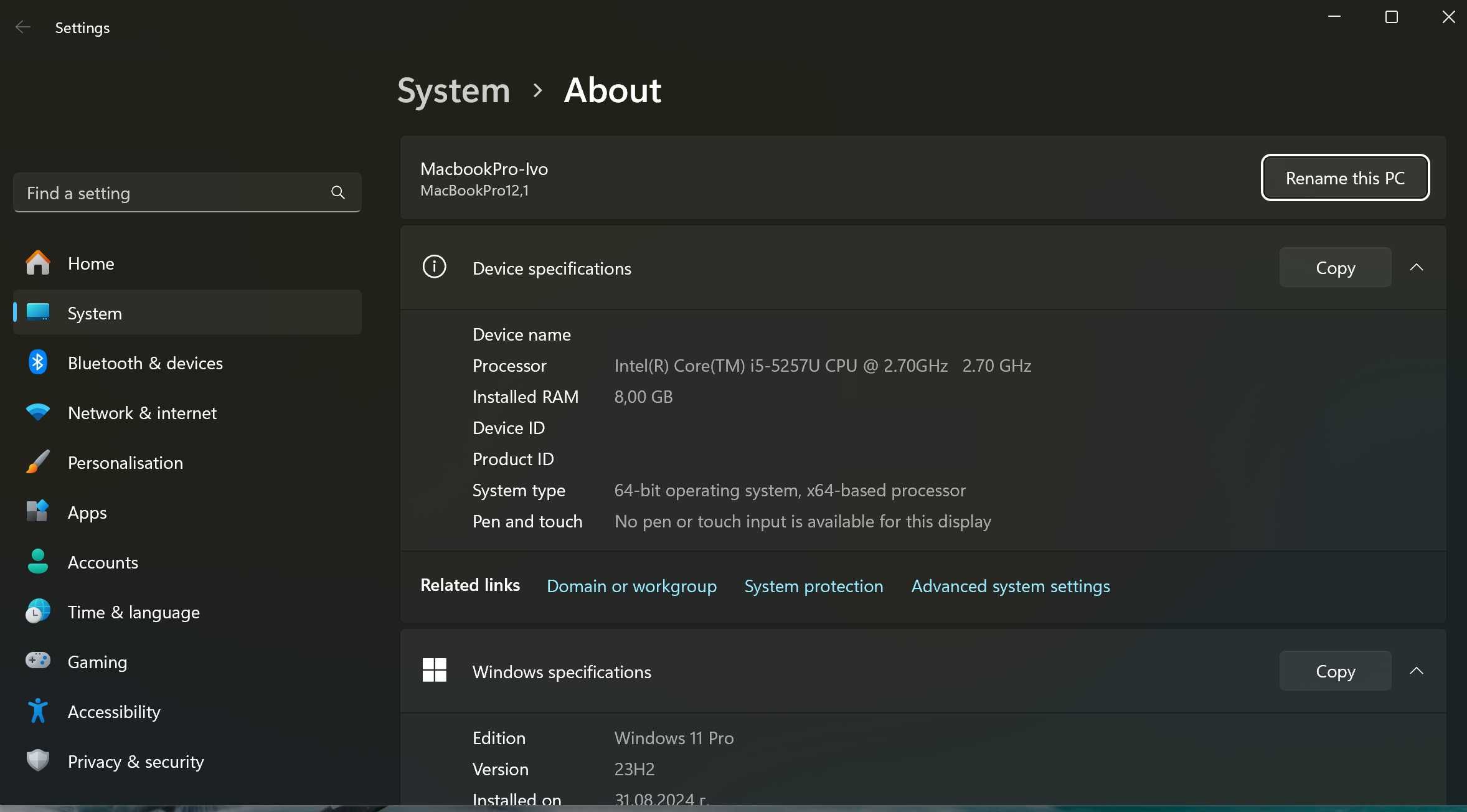Click the No pen or touch input text
The width and height of the screenshot is (1467, 812).
(803, 521)
